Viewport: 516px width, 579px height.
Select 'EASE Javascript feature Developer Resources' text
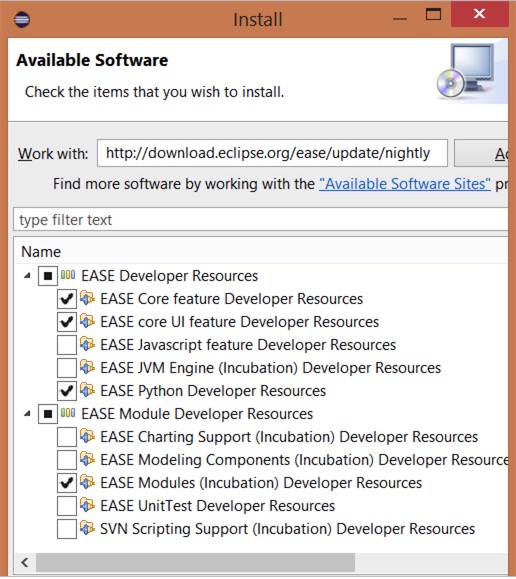tap(248, 345)
